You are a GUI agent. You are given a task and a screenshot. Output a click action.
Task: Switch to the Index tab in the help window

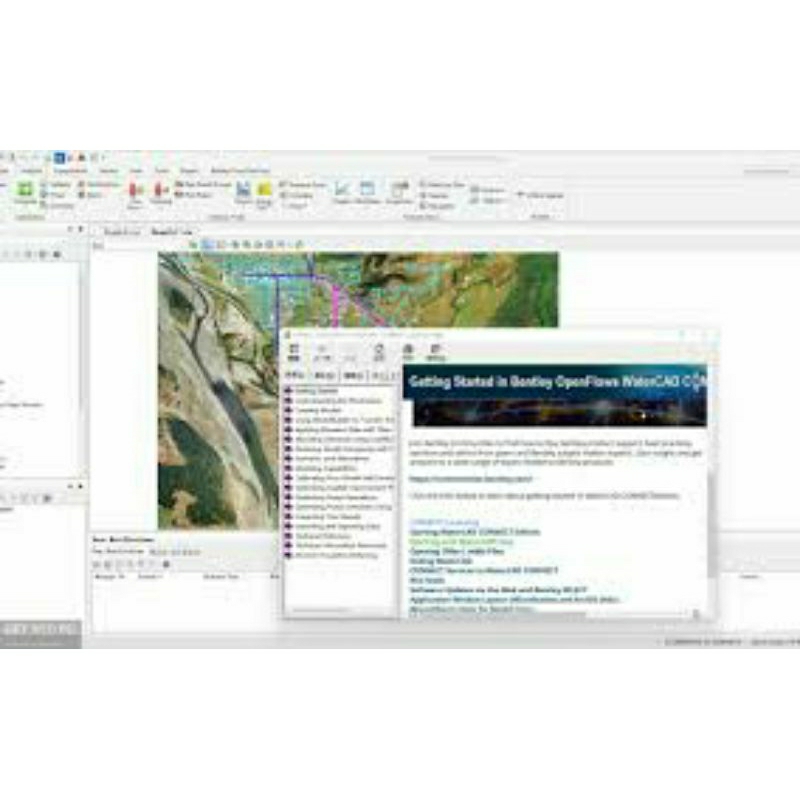[x=324, y=376]
